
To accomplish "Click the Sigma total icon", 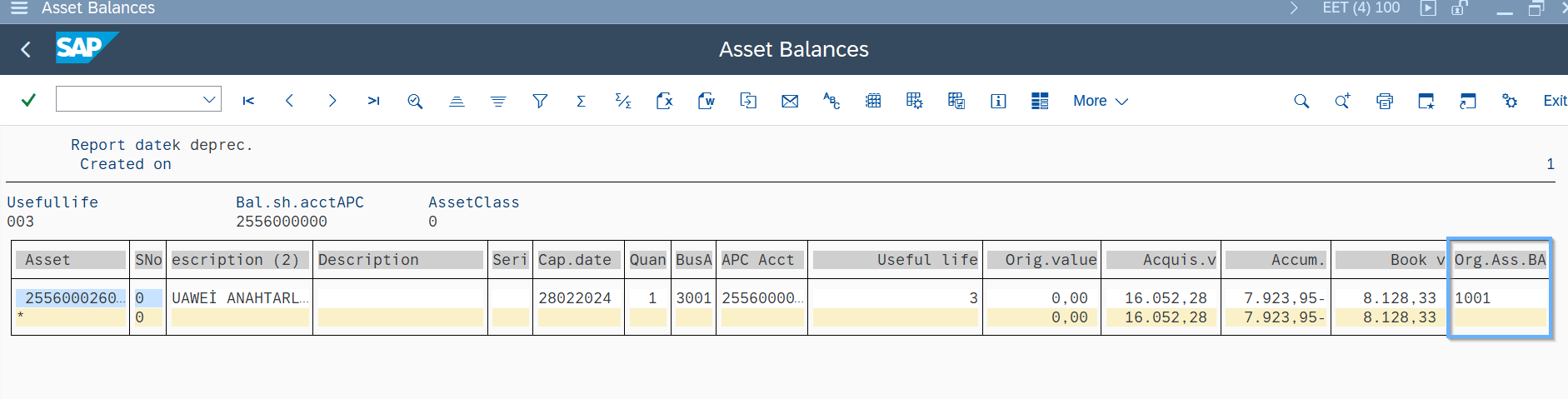I will (x=581, y=101).
